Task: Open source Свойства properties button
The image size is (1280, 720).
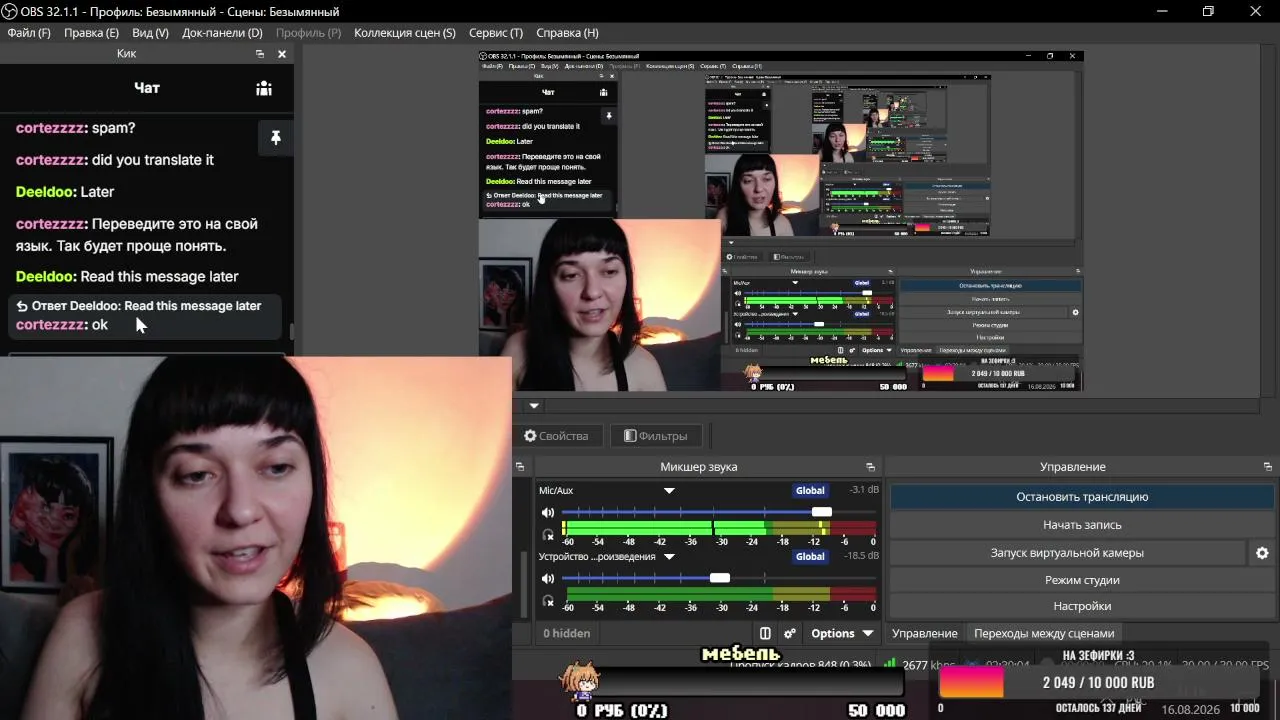Action: tap(557, 436)
